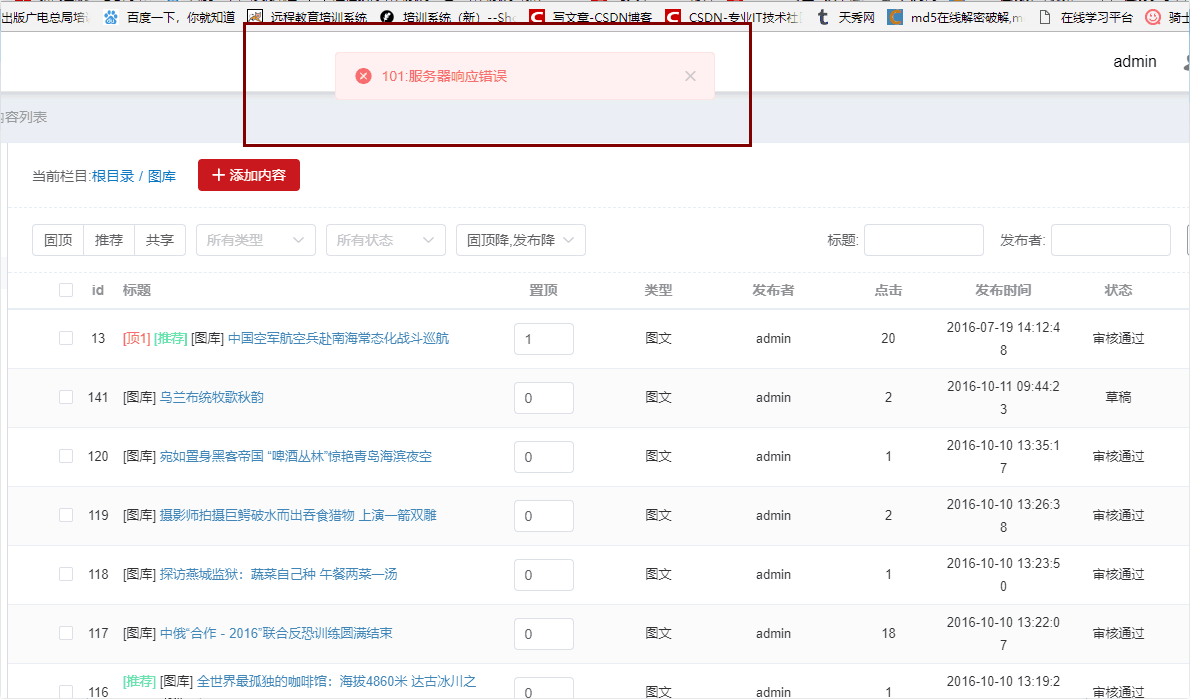The height and width of the screenshot is (699, 1190).
Task: Click the 状态 column header
Action: click(1118, 290)
